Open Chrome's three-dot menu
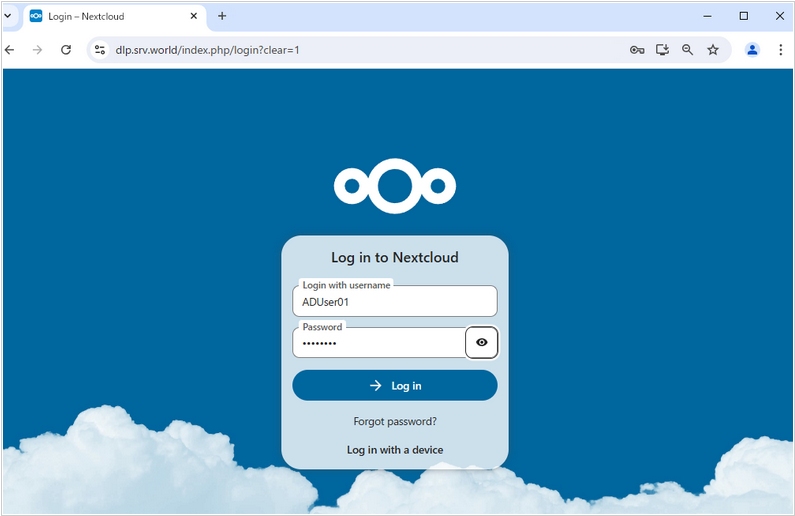The width and height of the screenshot is (795, 516). tap(781, 50)
